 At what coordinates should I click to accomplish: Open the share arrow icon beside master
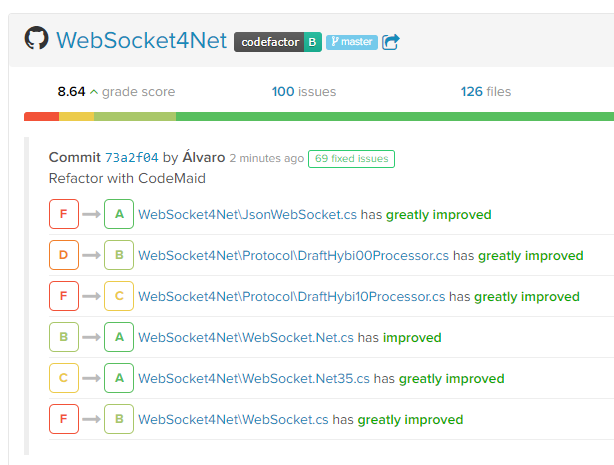click(x=390, y=42)
